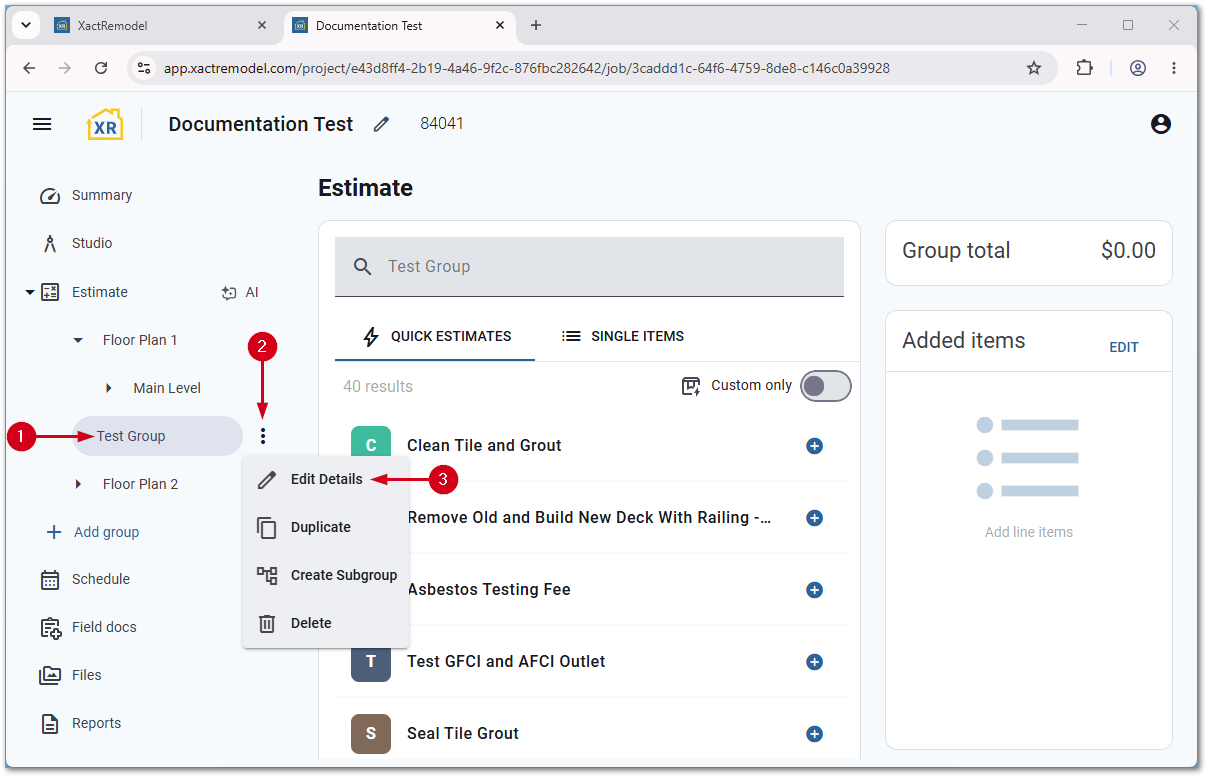Open Asbestos Testing Fee entry
This screenshot has width=1207, height=777.
click(489, 589)
